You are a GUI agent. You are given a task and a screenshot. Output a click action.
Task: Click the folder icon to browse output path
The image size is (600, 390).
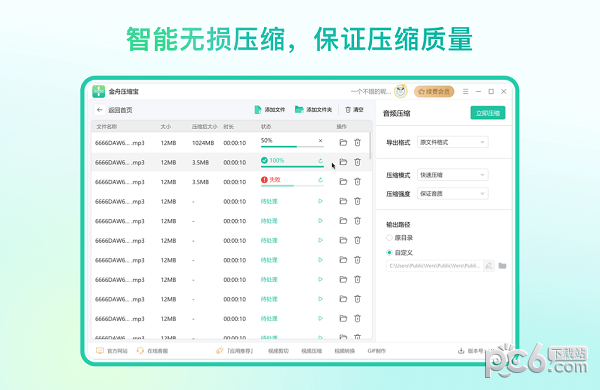pyautogui.click(x=502, y=266)
